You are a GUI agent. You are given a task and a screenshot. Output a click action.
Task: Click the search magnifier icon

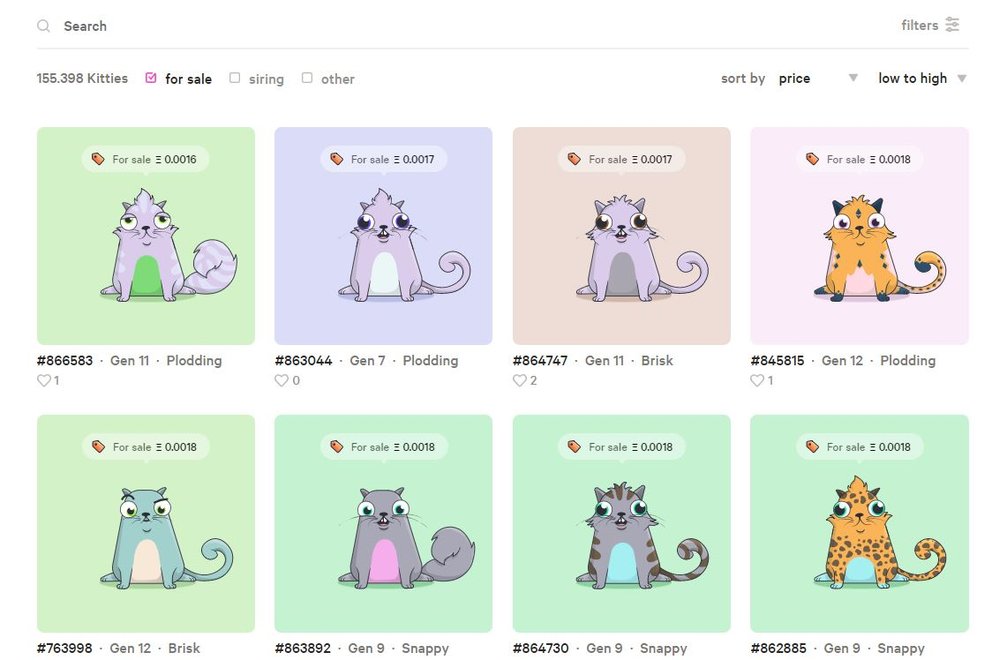[43, 26]
